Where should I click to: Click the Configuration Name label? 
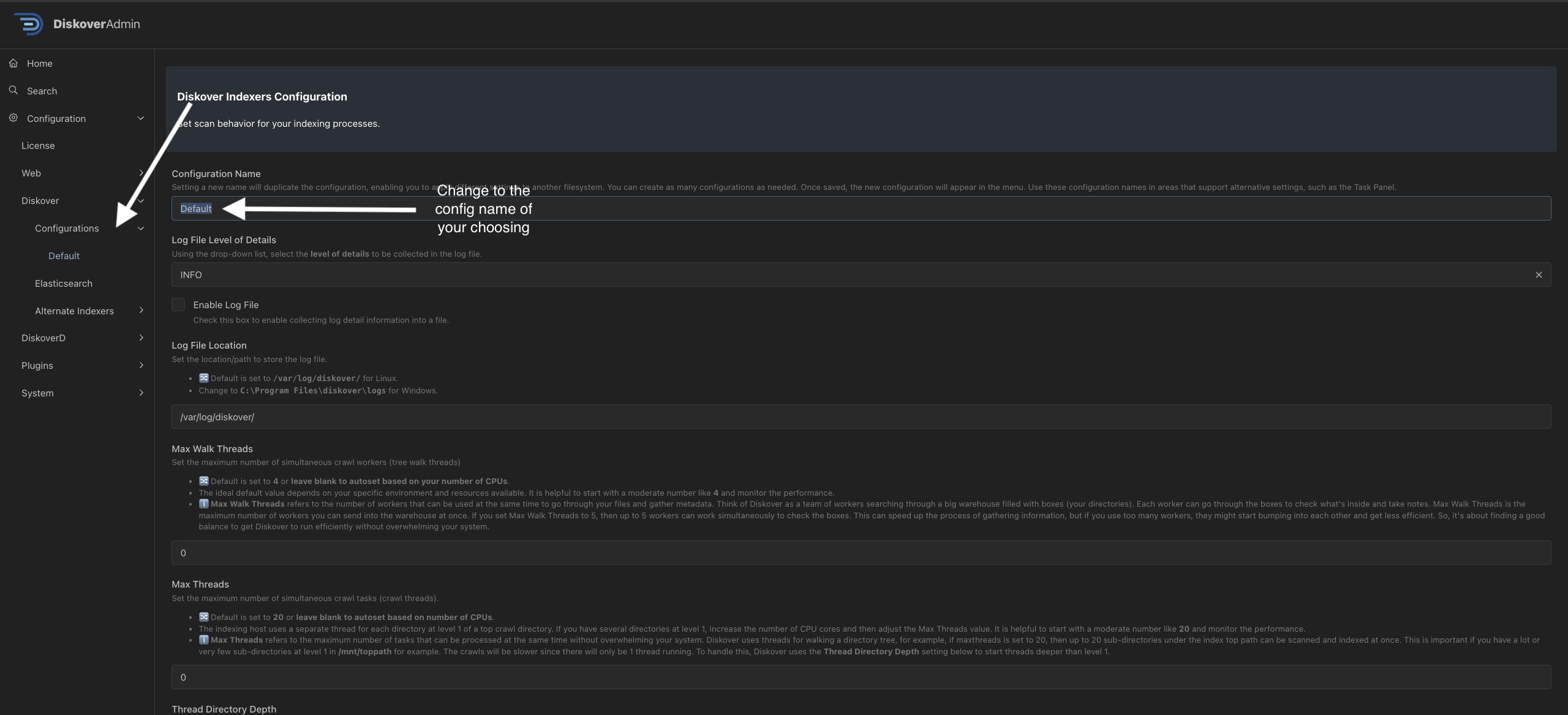pos(216,173)
